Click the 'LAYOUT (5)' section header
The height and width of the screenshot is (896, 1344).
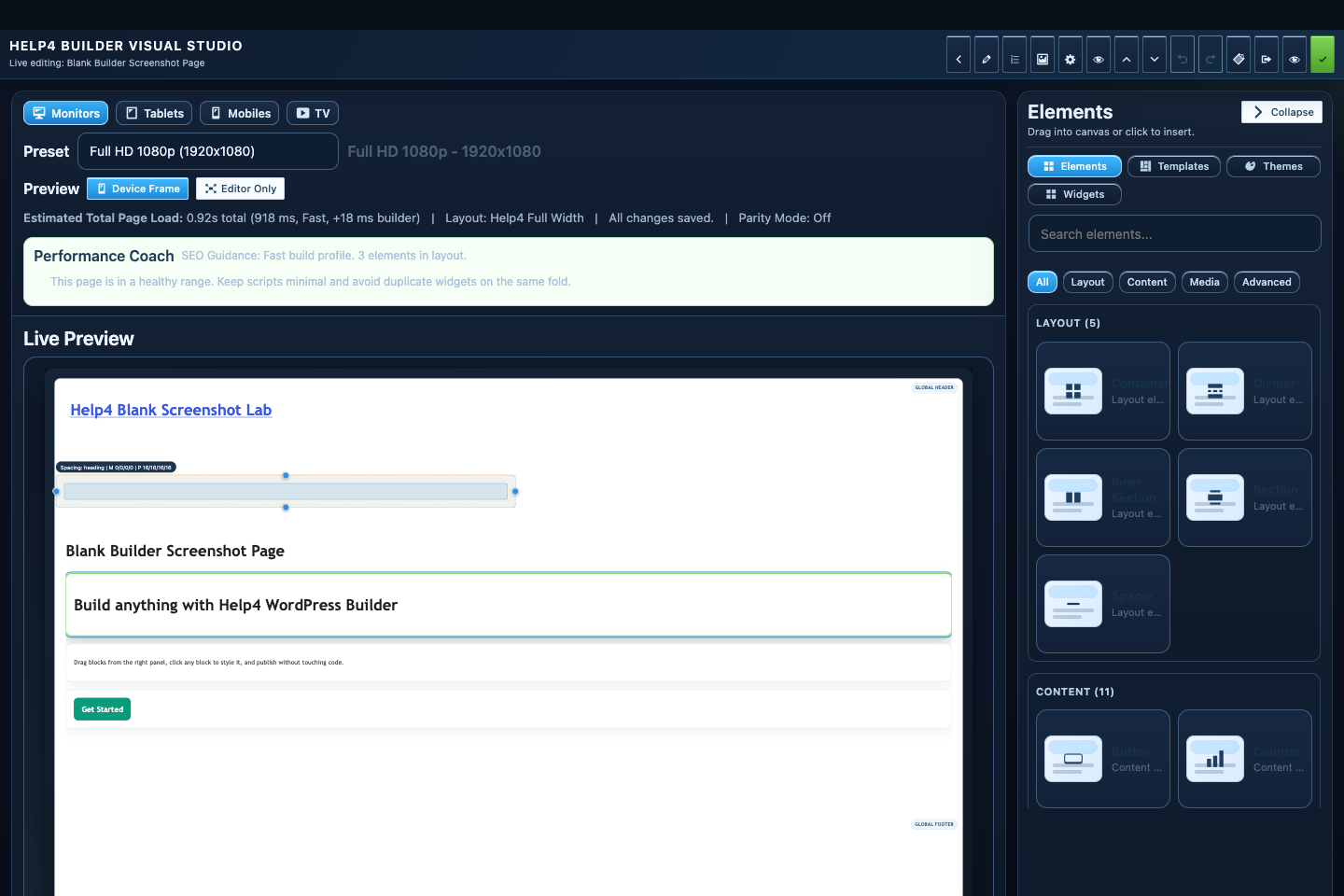tap(1068, 323)
